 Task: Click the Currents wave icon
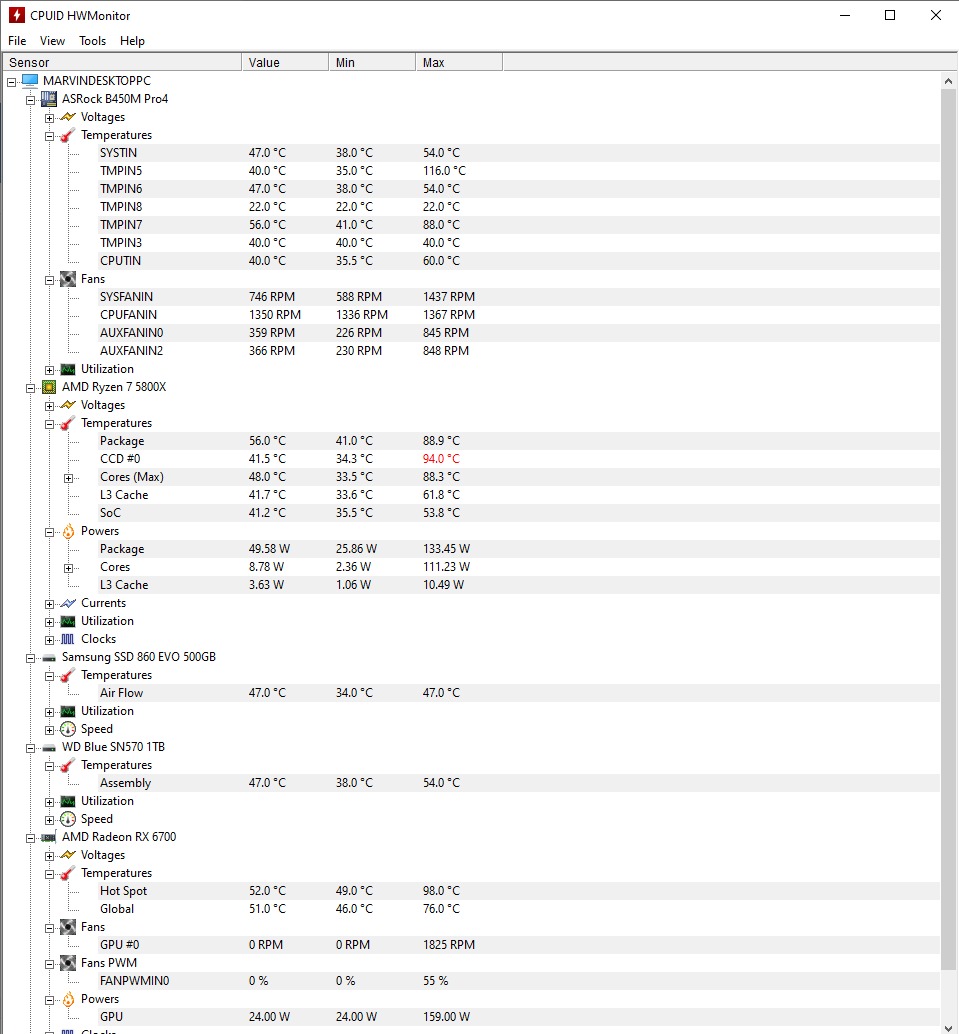click(68, 603)
